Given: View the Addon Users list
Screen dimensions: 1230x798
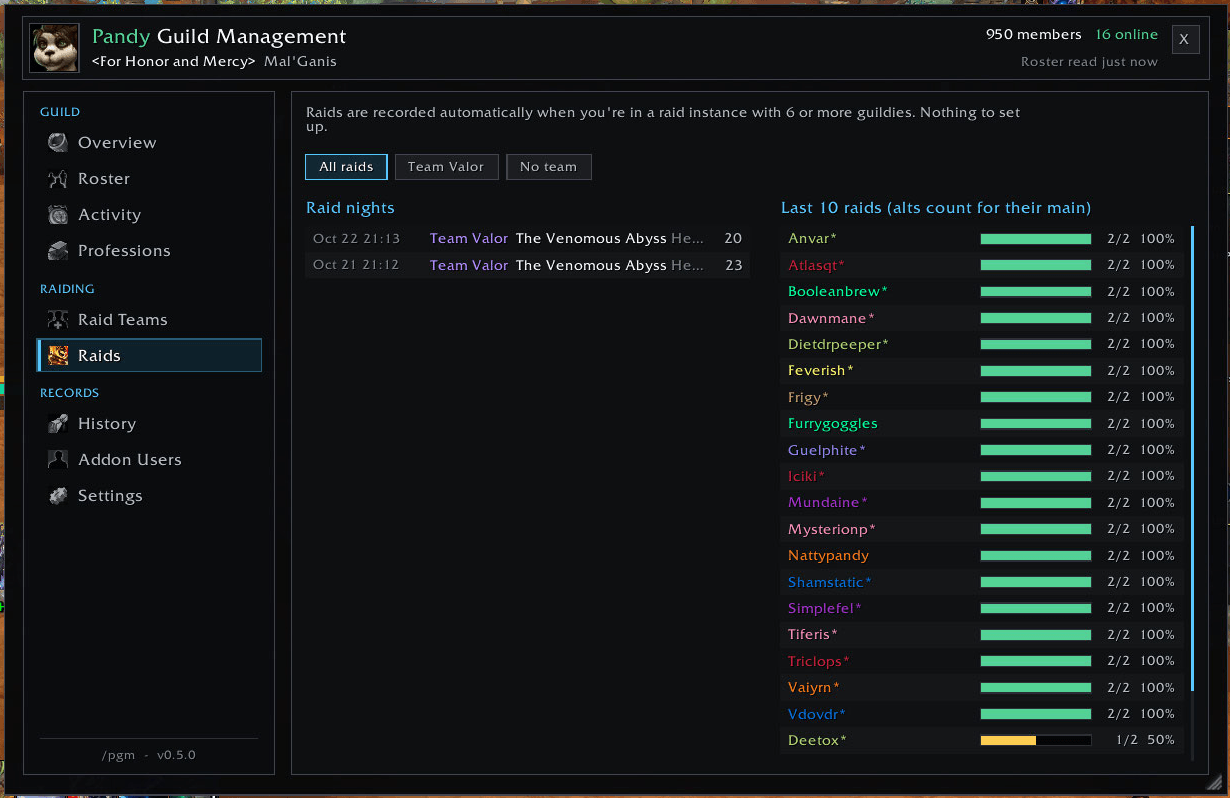Looking at the screenshot, I should [150, 460].
